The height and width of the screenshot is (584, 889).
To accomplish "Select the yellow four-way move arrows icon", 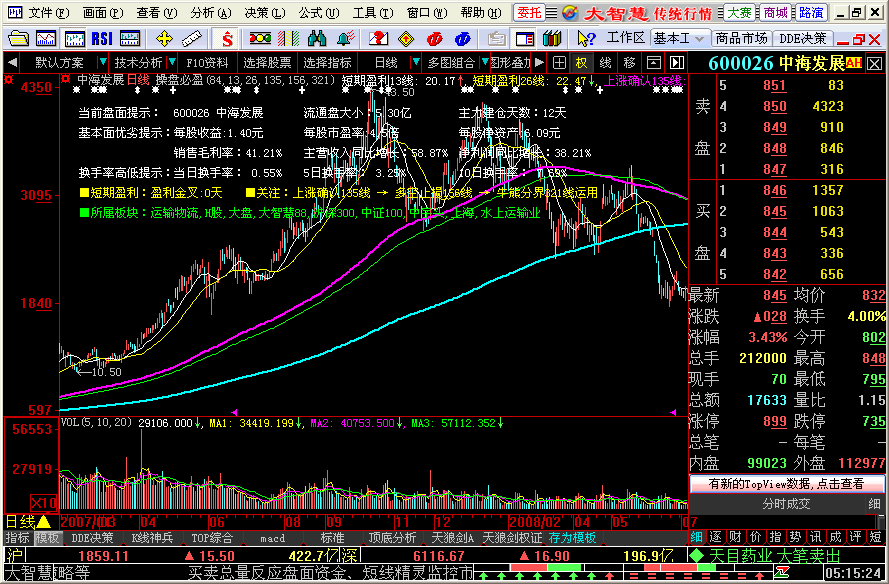I will tap(164, 39).
